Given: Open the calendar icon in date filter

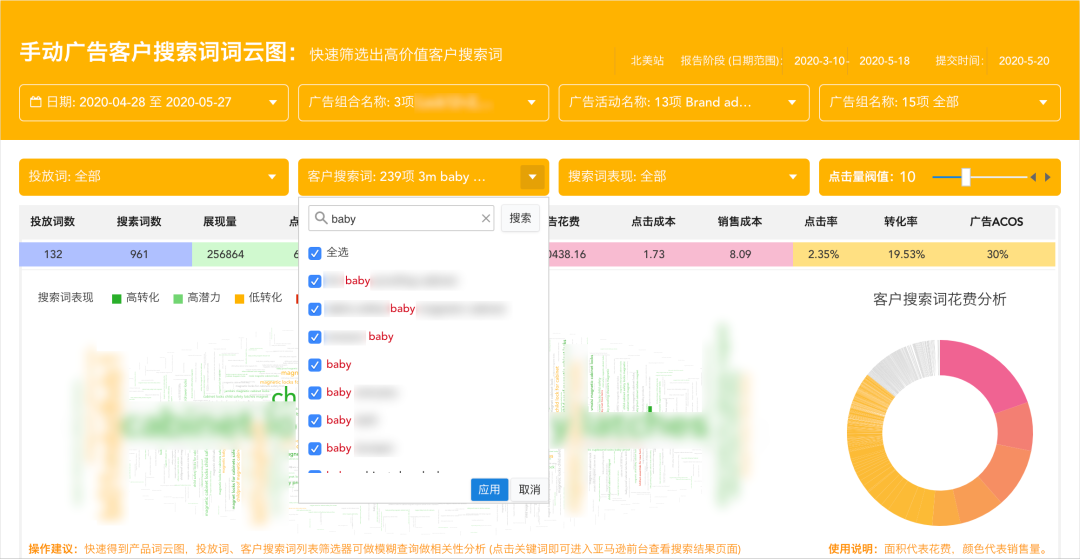Looking at the screenshot, I should [x=37, y=103].
